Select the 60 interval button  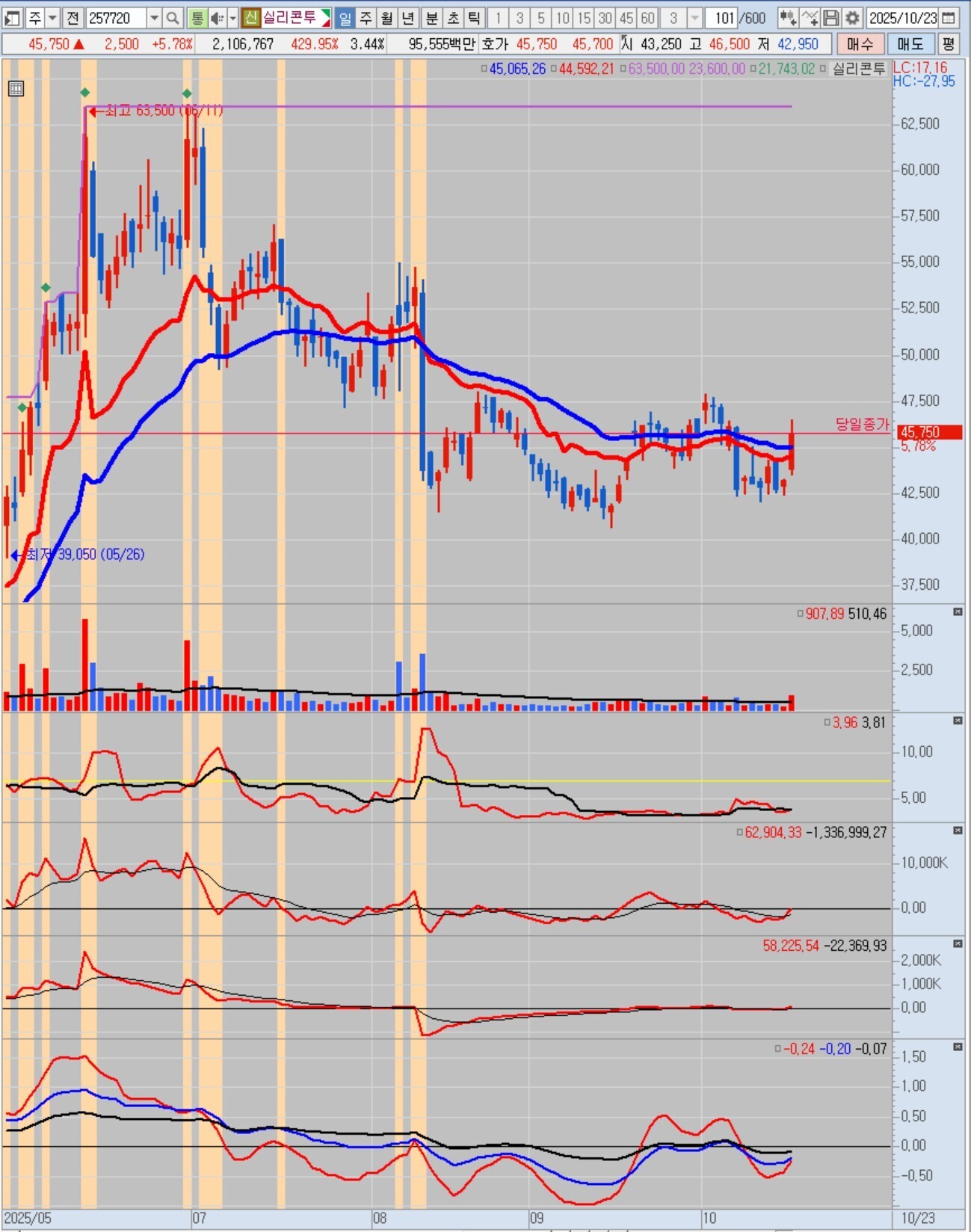coord(648,17)
